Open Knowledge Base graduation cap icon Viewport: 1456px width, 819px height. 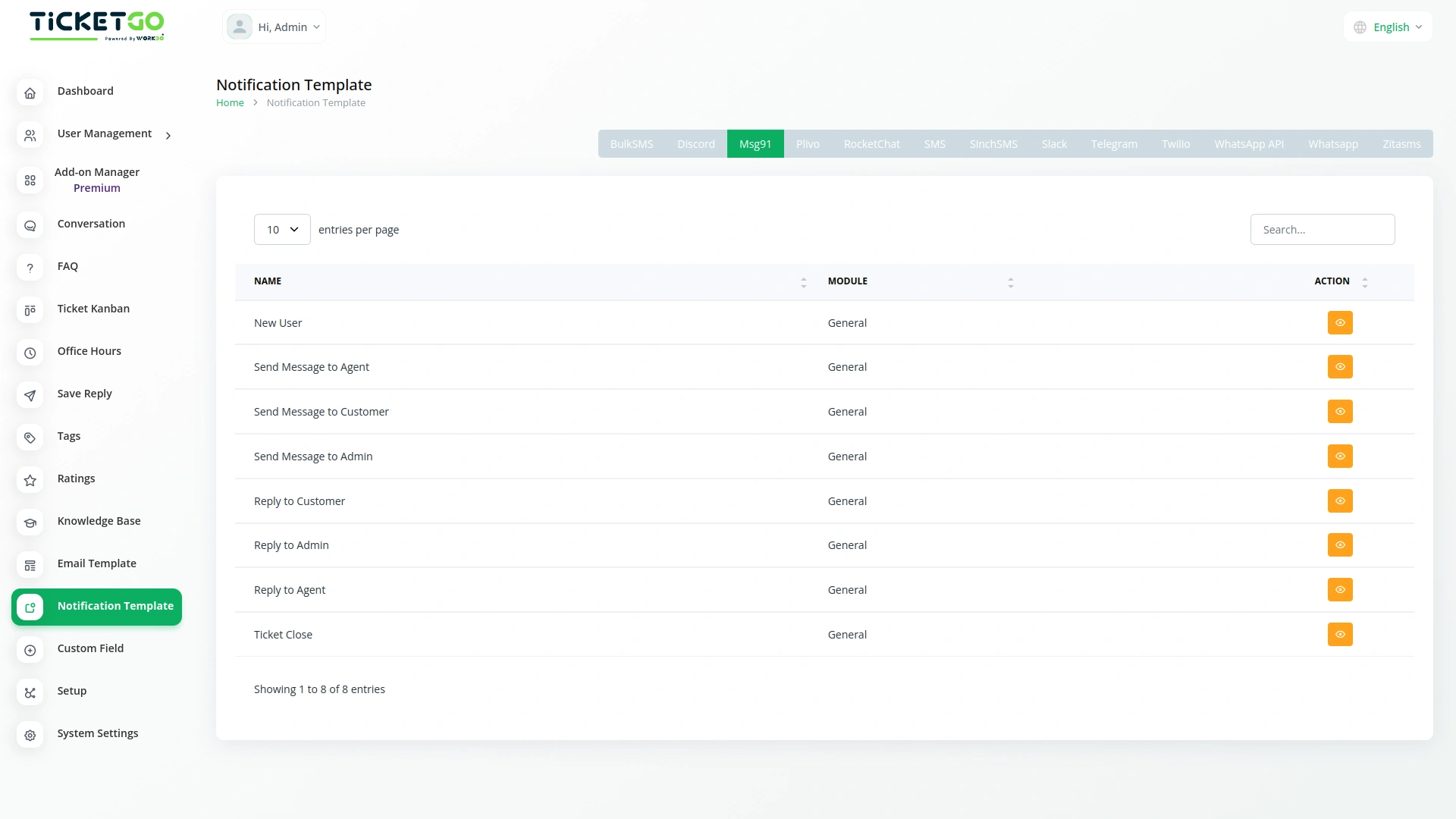pyautogui.click(x=30, y=522)
